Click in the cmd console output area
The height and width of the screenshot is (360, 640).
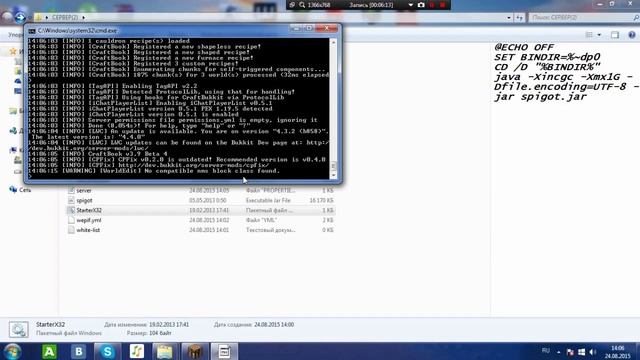pos(178,108)
